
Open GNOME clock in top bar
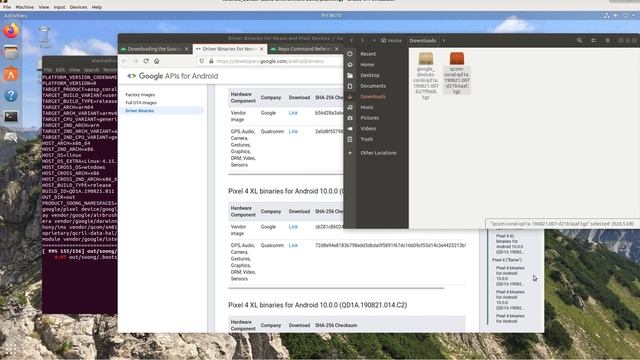[x=331, y=16]
